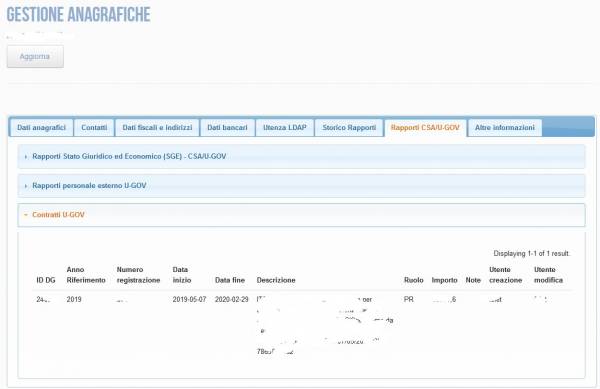Image resolution: width=600 pixels, height=389 pixels.
Task: Click the Data inizio column header
Action: pyautogui.click(x=182, y=275)
